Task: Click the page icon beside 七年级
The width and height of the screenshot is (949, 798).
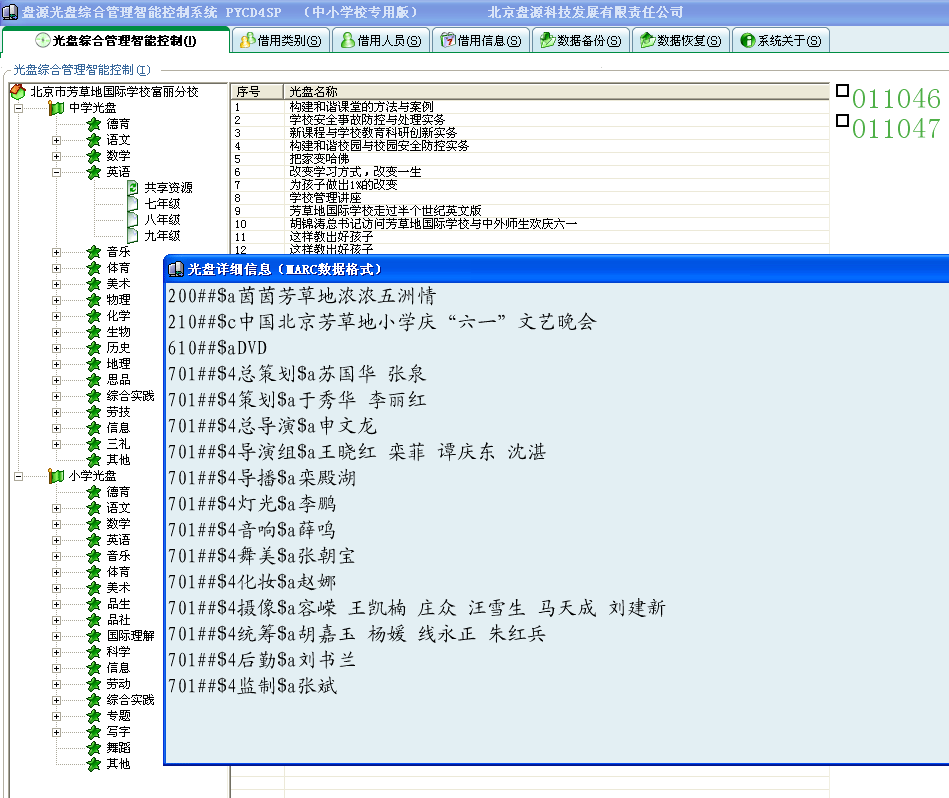Action: click(x=133, y=204)
